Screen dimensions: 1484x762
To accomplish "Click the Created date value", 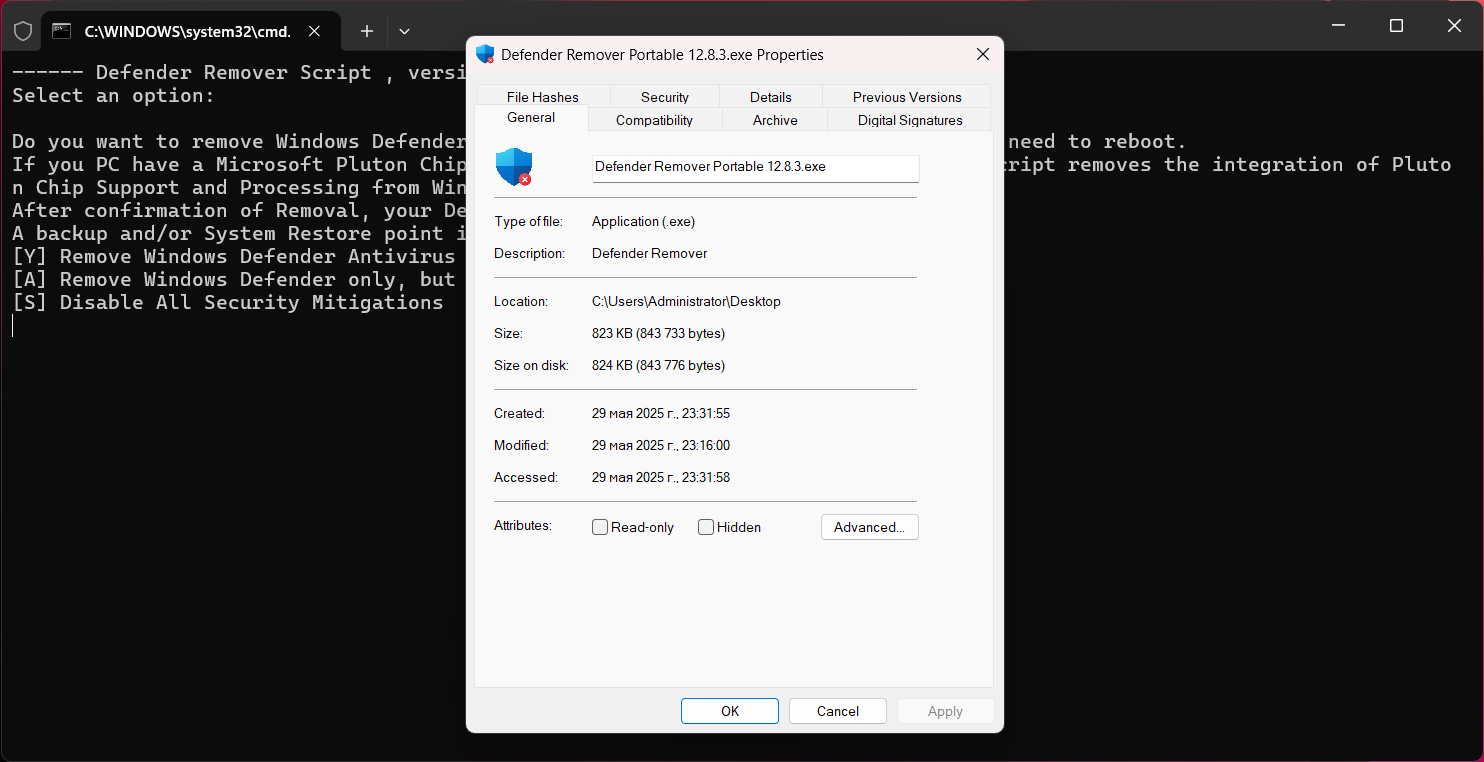I will coord(661,413).
